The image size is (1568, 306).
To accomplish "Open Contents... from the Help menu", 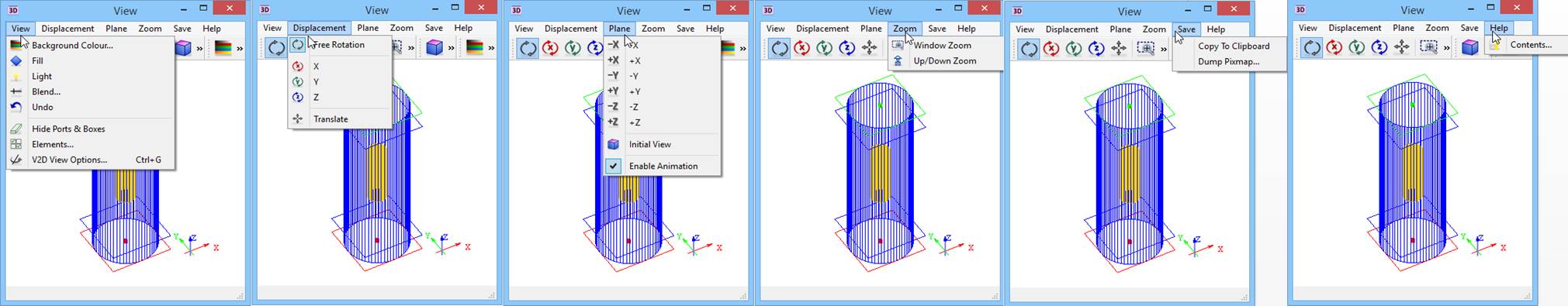I will coord(1532,44).
